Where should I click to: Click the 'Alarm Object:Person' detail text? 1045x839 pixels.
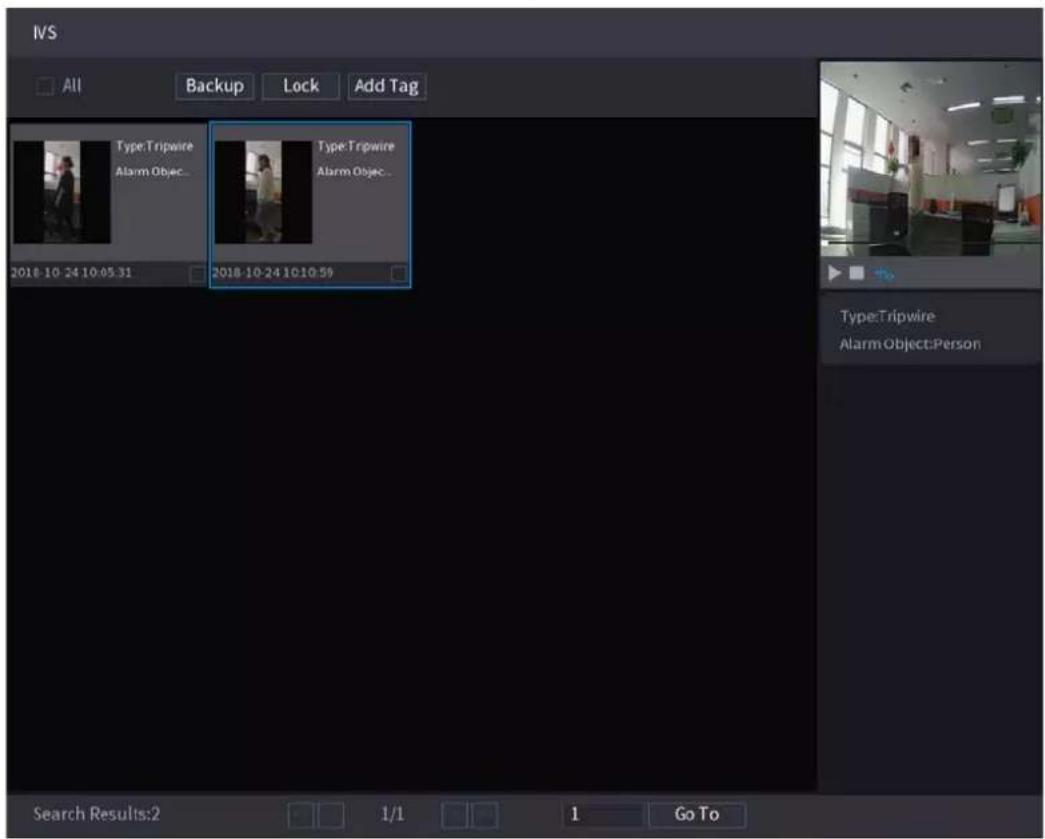(910, 344)
